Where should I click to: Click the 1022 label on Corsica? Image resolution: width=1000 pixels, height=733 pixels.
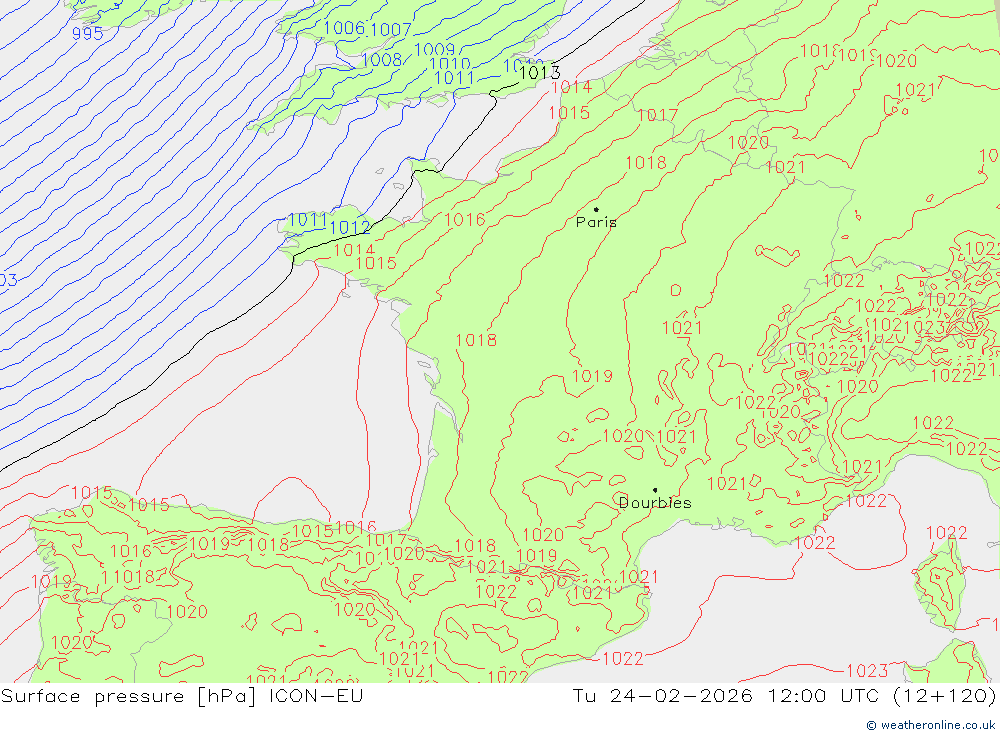tap(946, 532)
